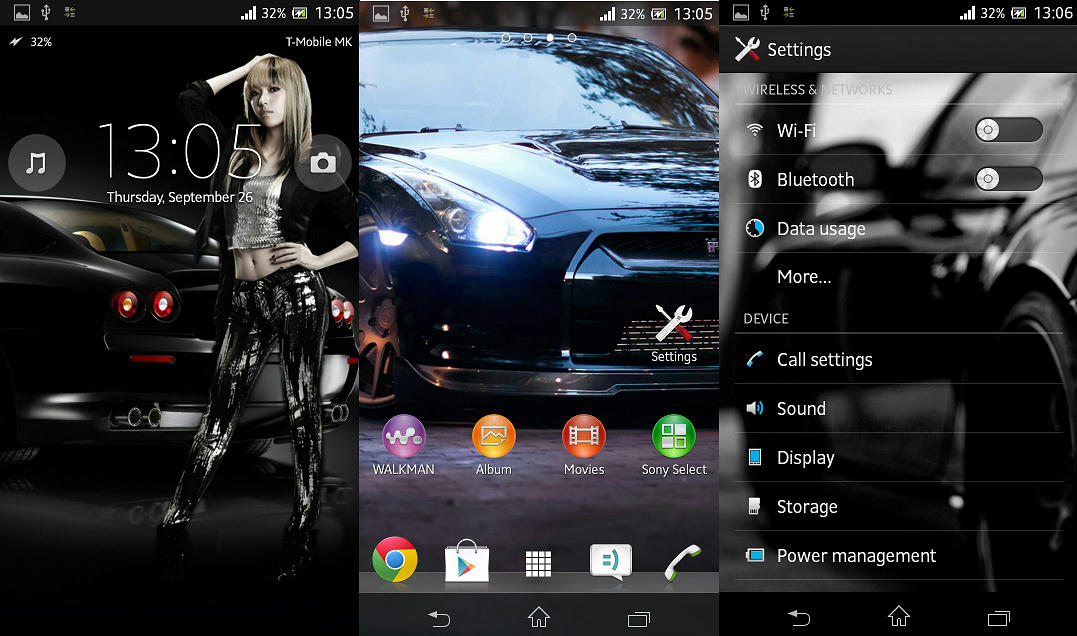Tap picture notification icon on Settings screen

741,13
